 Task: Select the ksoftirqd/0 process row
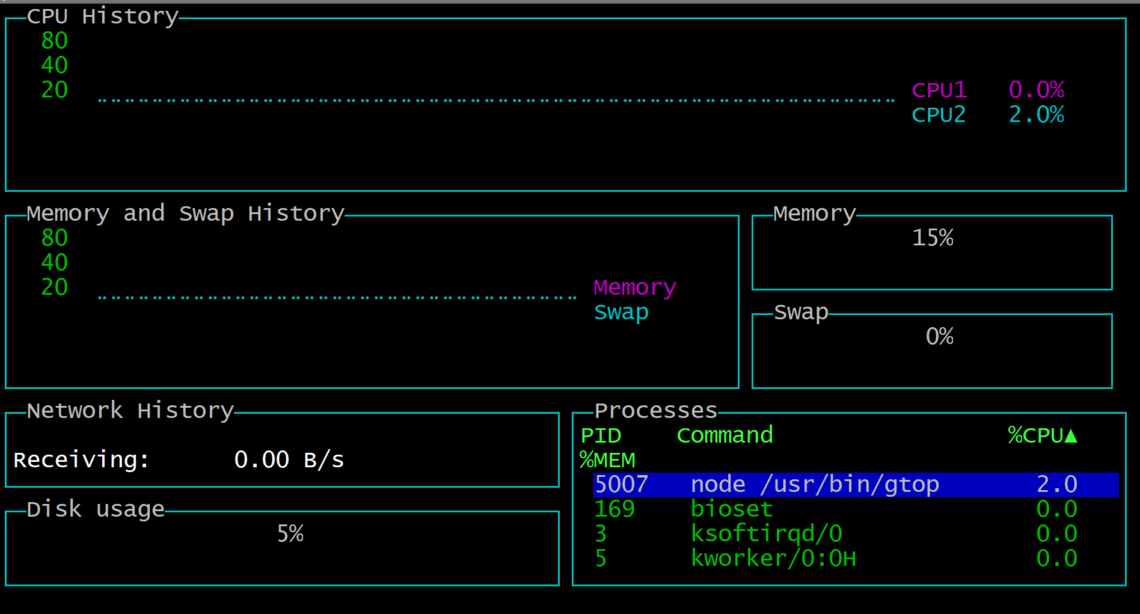pos(766,534)
